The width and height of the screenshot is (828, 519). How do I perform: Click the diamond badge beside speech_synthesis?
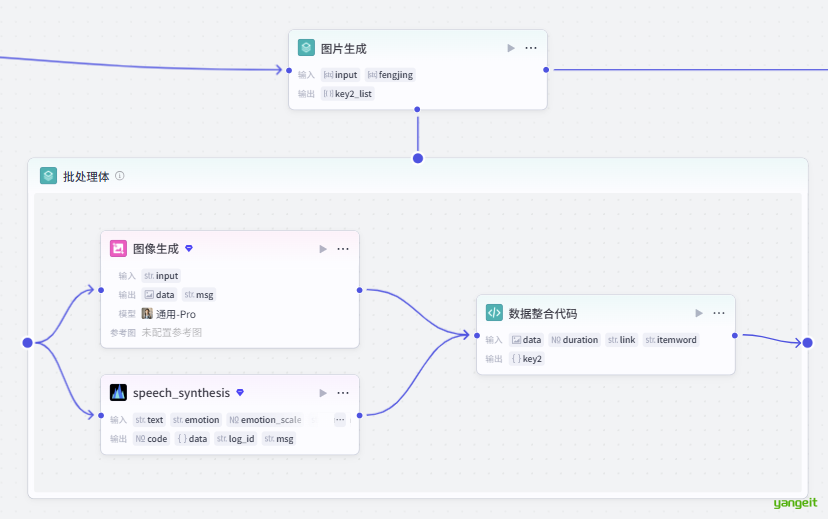click(240, 393)
